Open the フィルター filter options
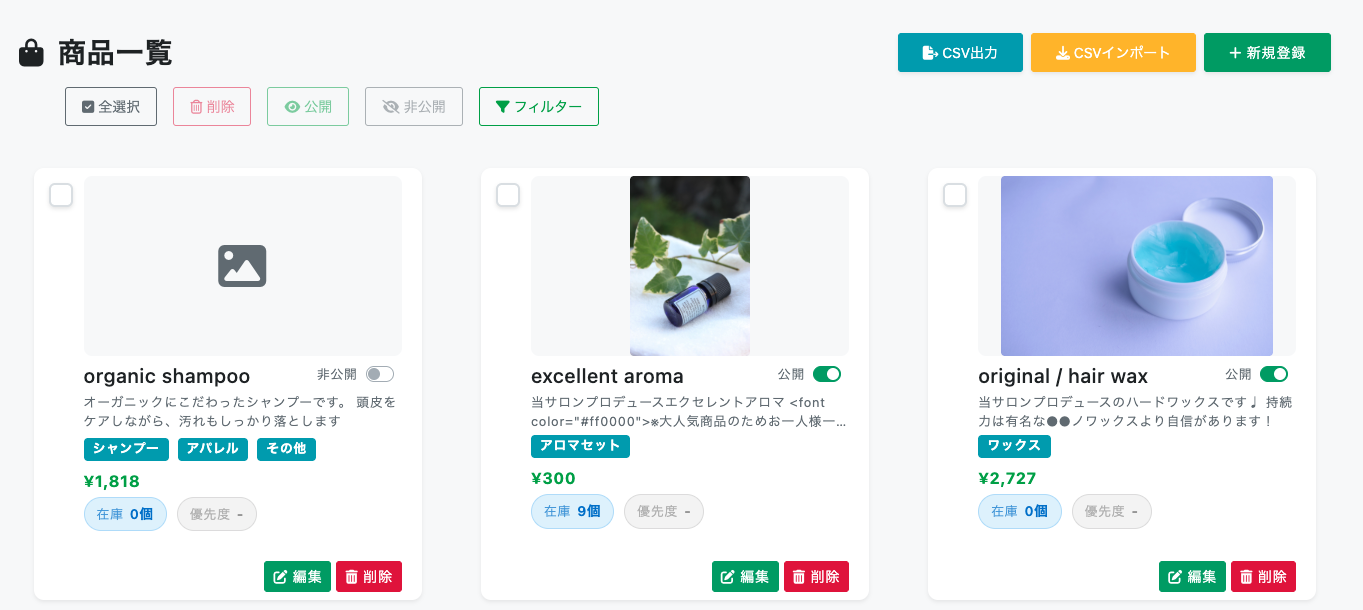This screenshot has height=610, width=1363. 539,107
